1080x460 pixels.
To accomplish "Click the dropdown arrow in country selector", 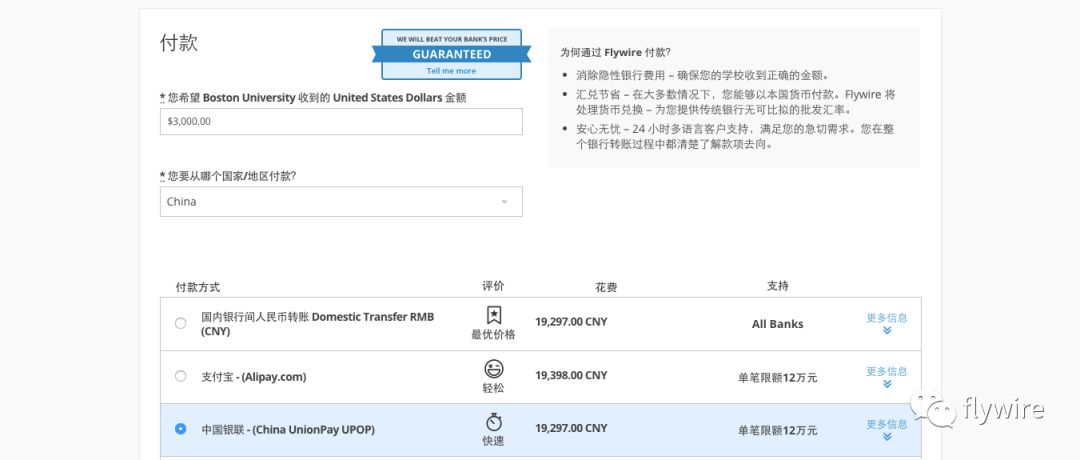I will (x=504, y=202).
